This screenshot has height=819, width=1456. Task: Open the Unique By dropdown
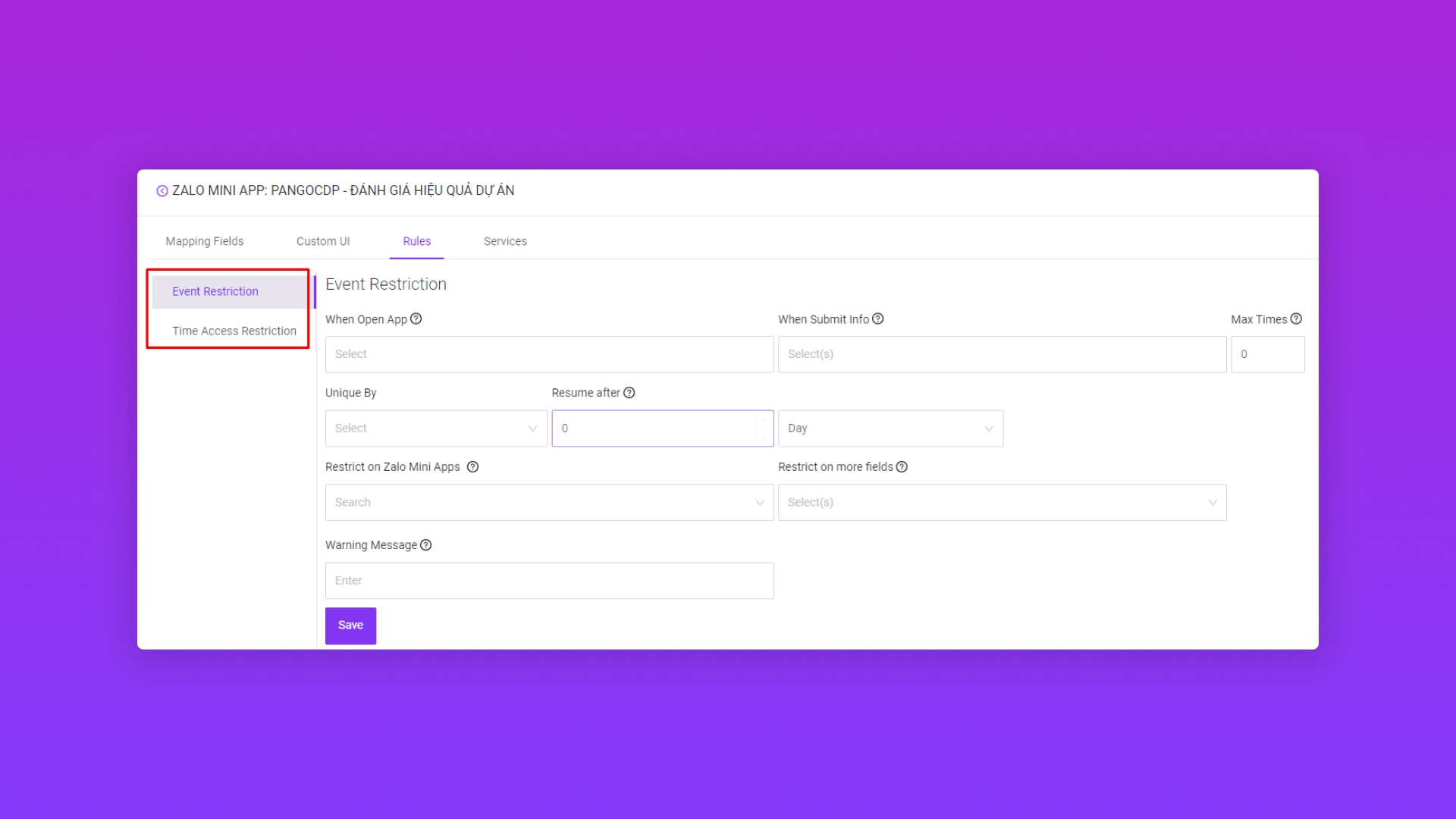click(436, 428)
